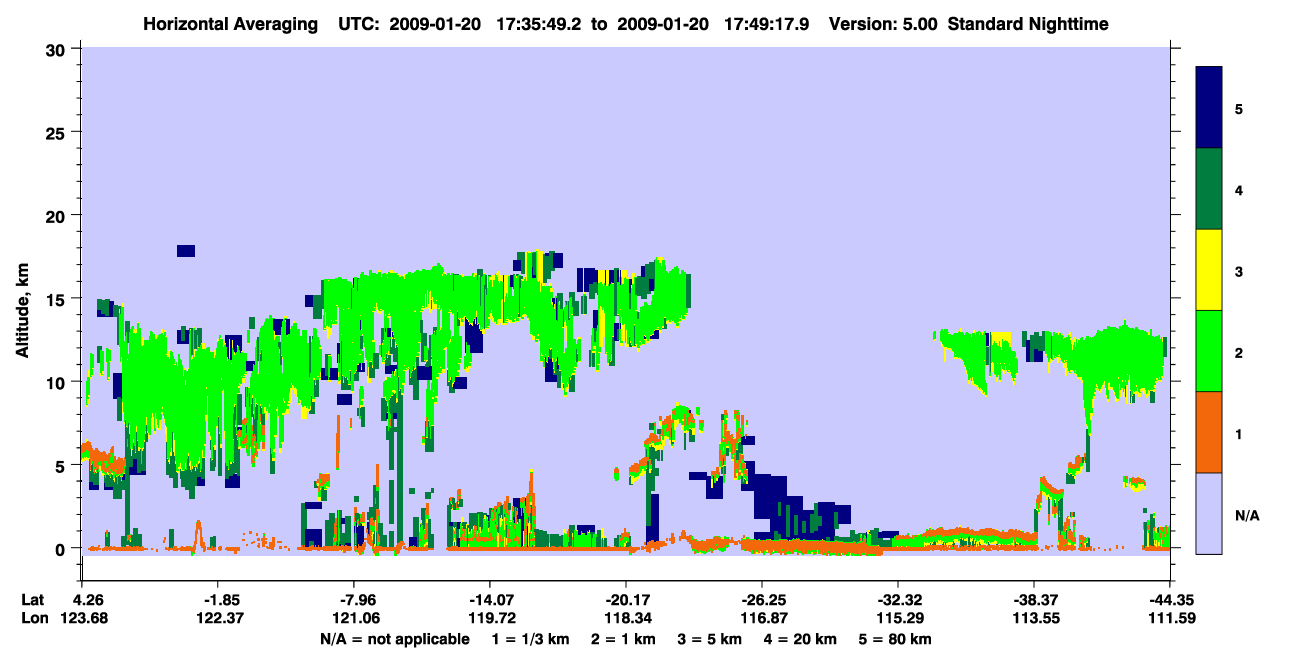This screenshot has width=1300, height=667.
Task: Click the y-axis tick label 30
Action: click(x=57, y=49)
